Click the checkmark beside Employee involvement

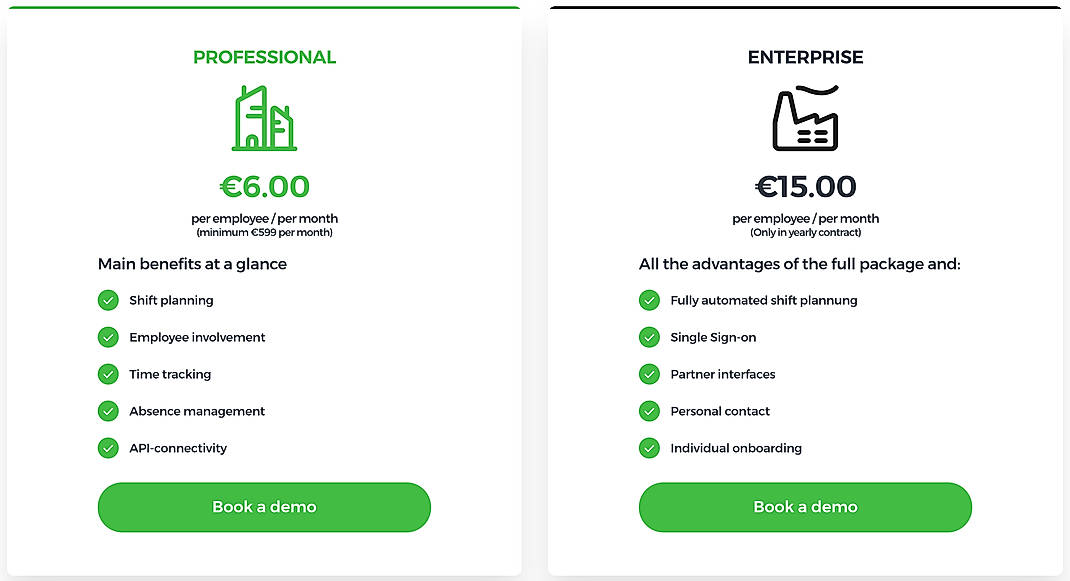[108, 337]
